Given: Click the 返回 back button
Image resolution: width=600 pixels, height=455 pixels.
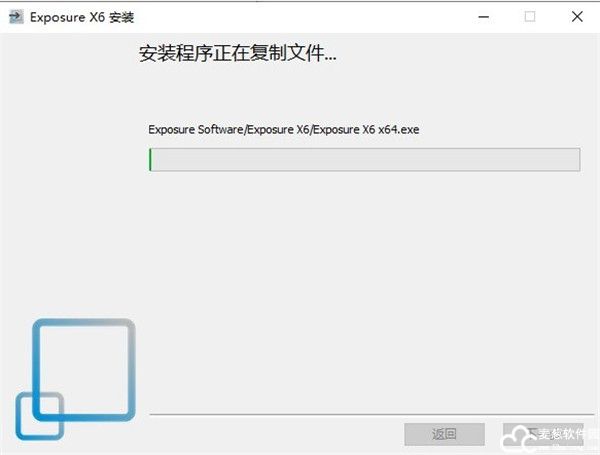Looking at the screenshot, I should 444,434.
